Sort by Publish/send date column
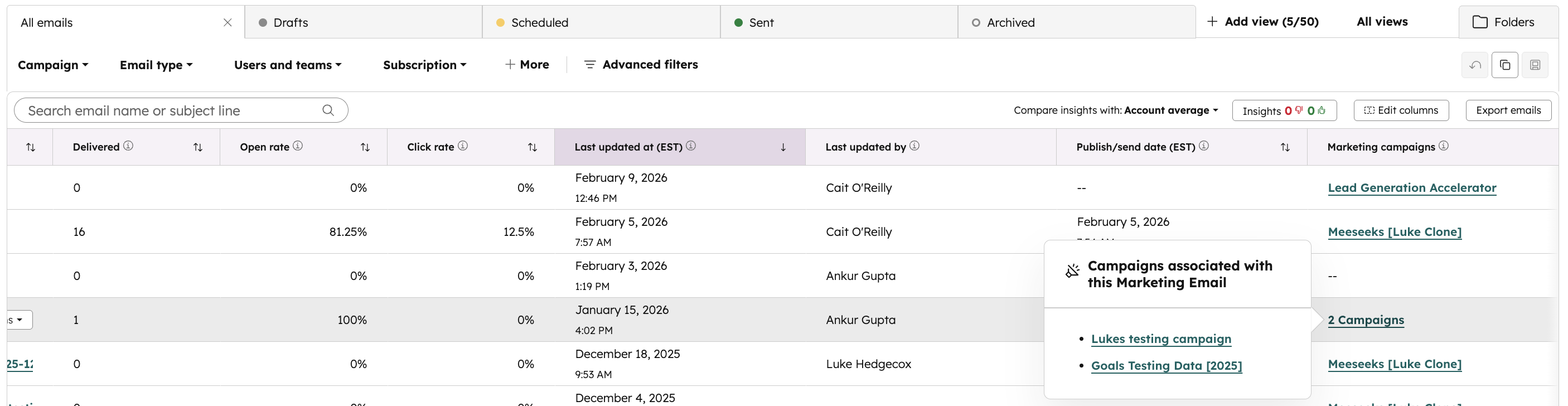 click(x=1285, y=147)
